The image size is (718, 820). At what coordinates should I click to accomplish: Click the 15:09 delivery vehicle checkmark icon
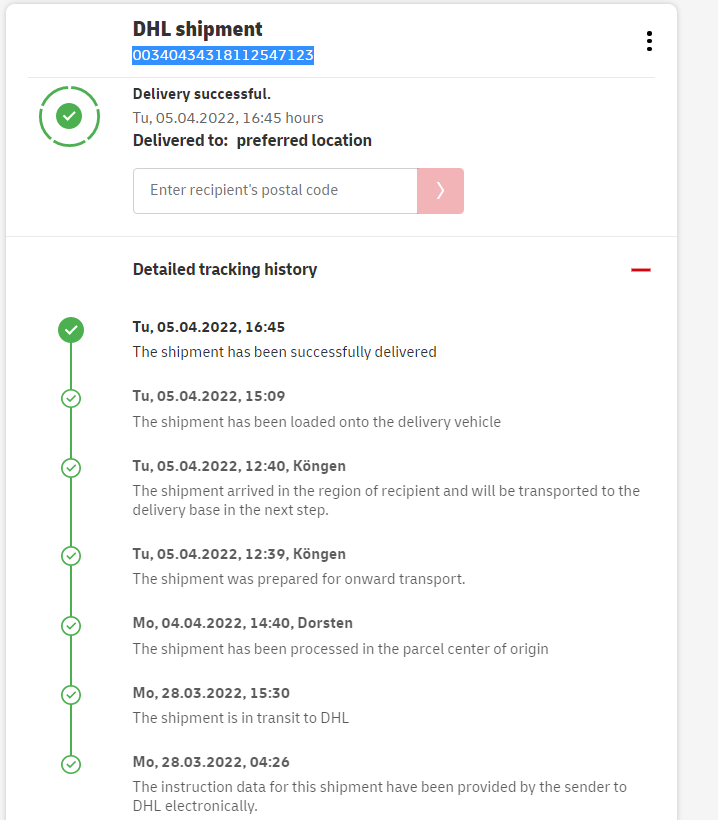[71, 398]
